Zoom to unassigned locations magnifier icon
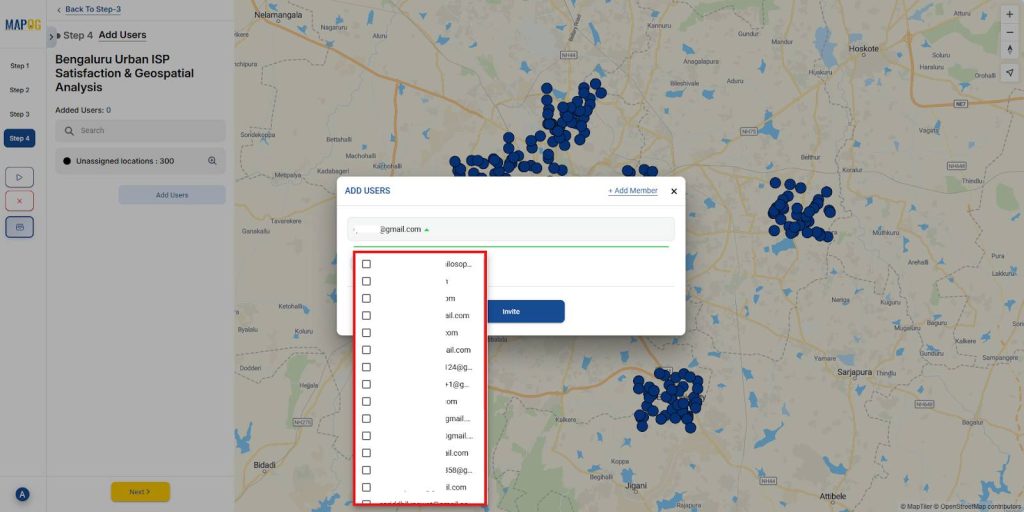 (212, 161)
